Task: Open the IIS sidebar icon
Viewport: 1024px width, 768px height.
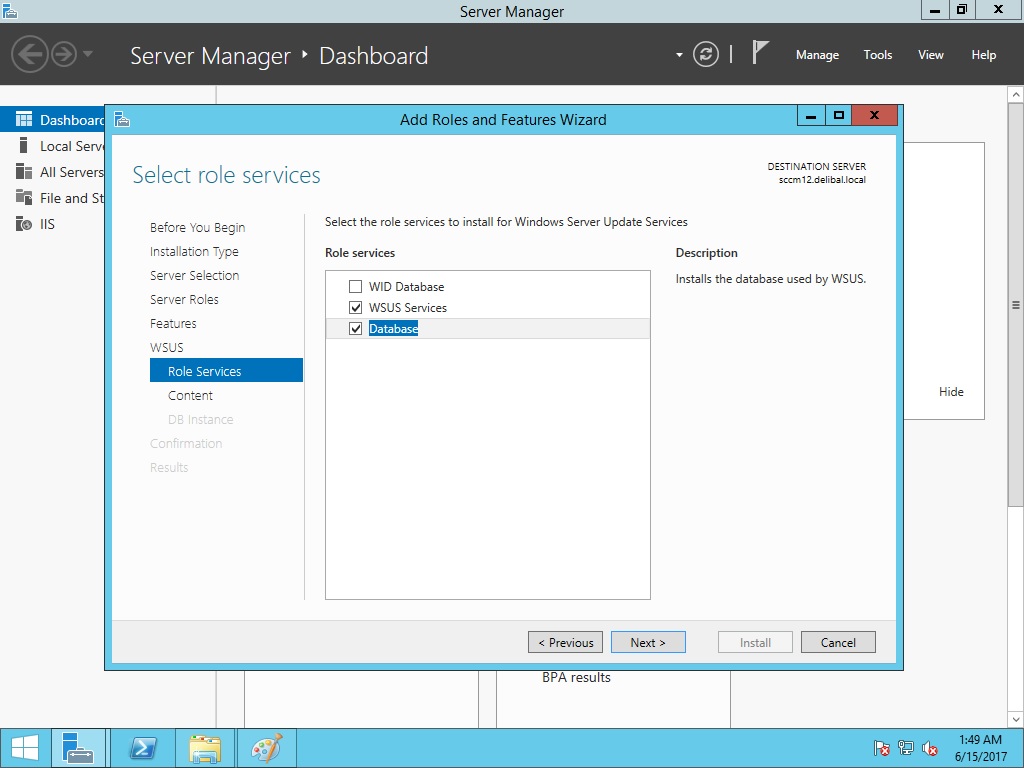Action: point(24,224)
